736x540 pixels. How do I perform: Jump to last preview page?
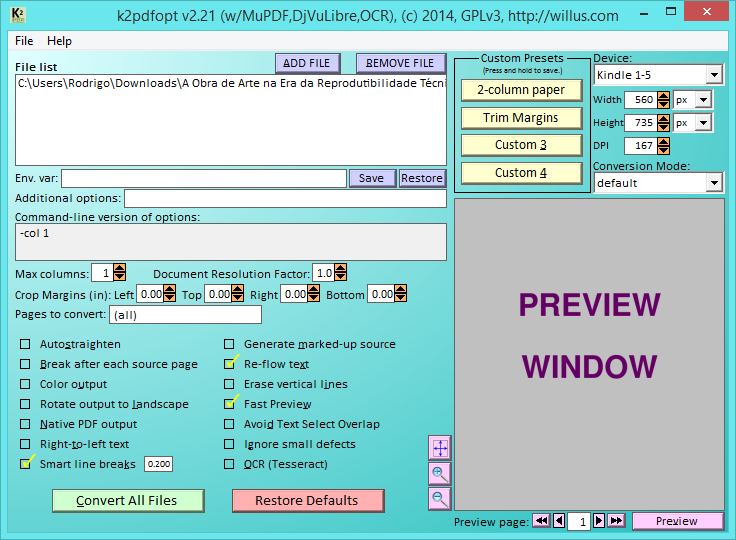pyautogui.click(x=616, y=521)
